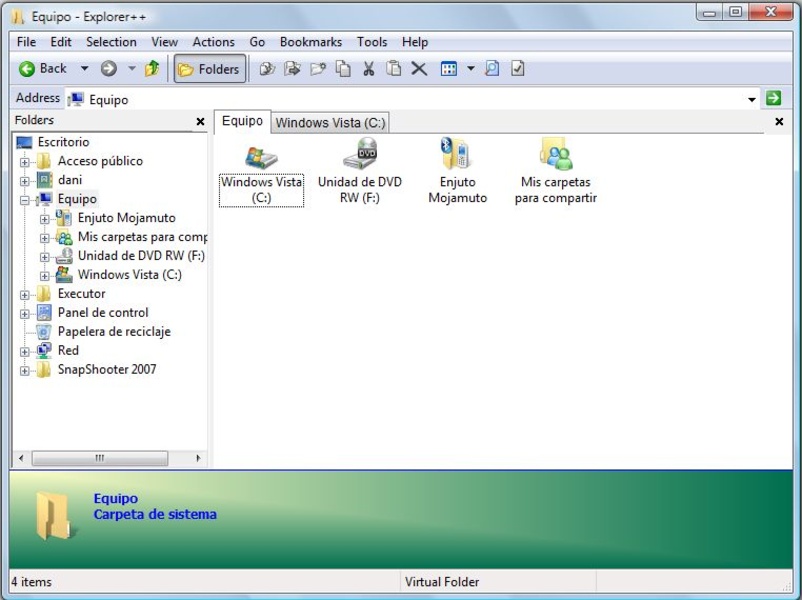Copy the selection using the Copy icon
802x600 pixels.
(x=344, y=68)
